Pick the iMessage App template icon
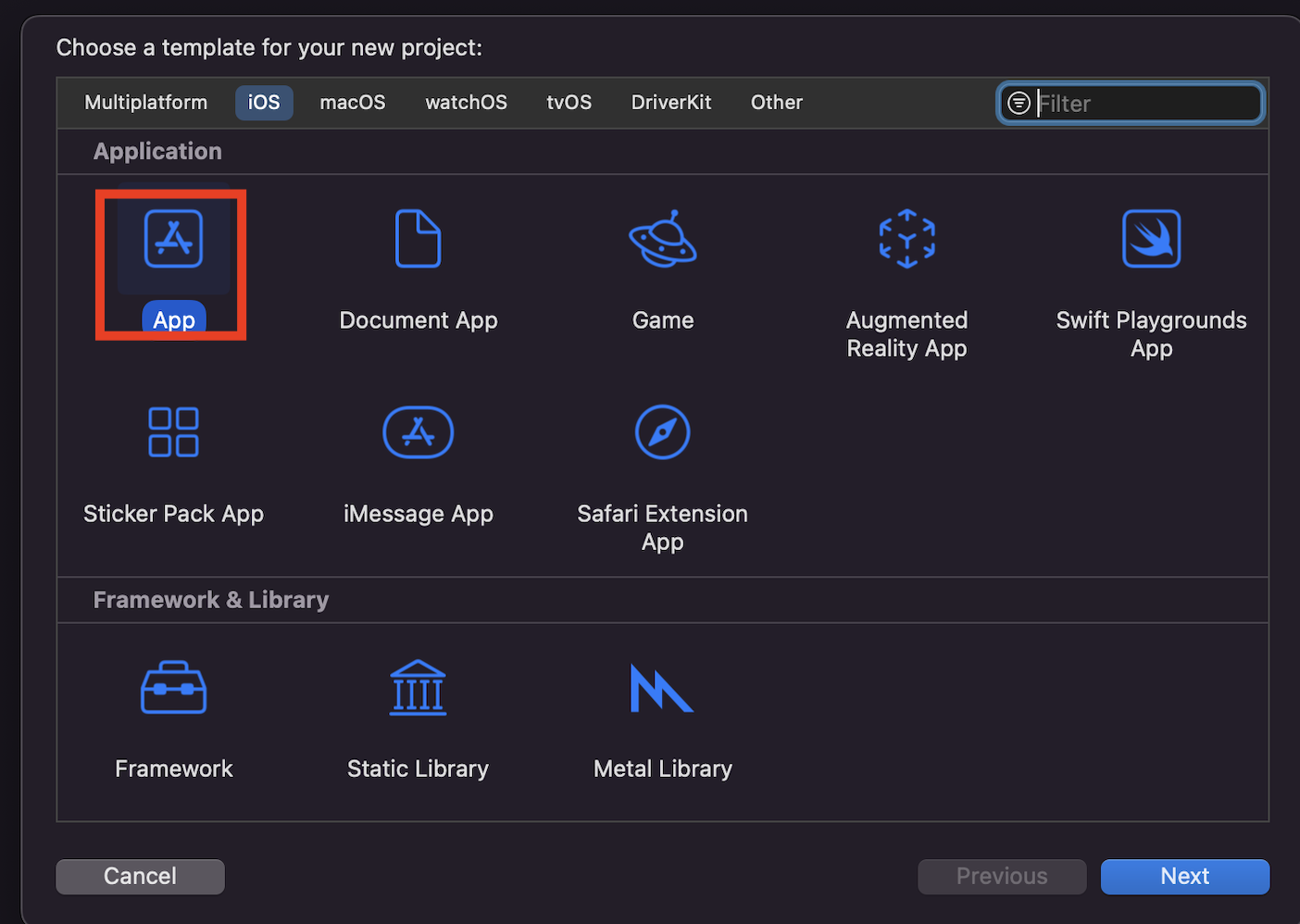 tap(418, 431)
